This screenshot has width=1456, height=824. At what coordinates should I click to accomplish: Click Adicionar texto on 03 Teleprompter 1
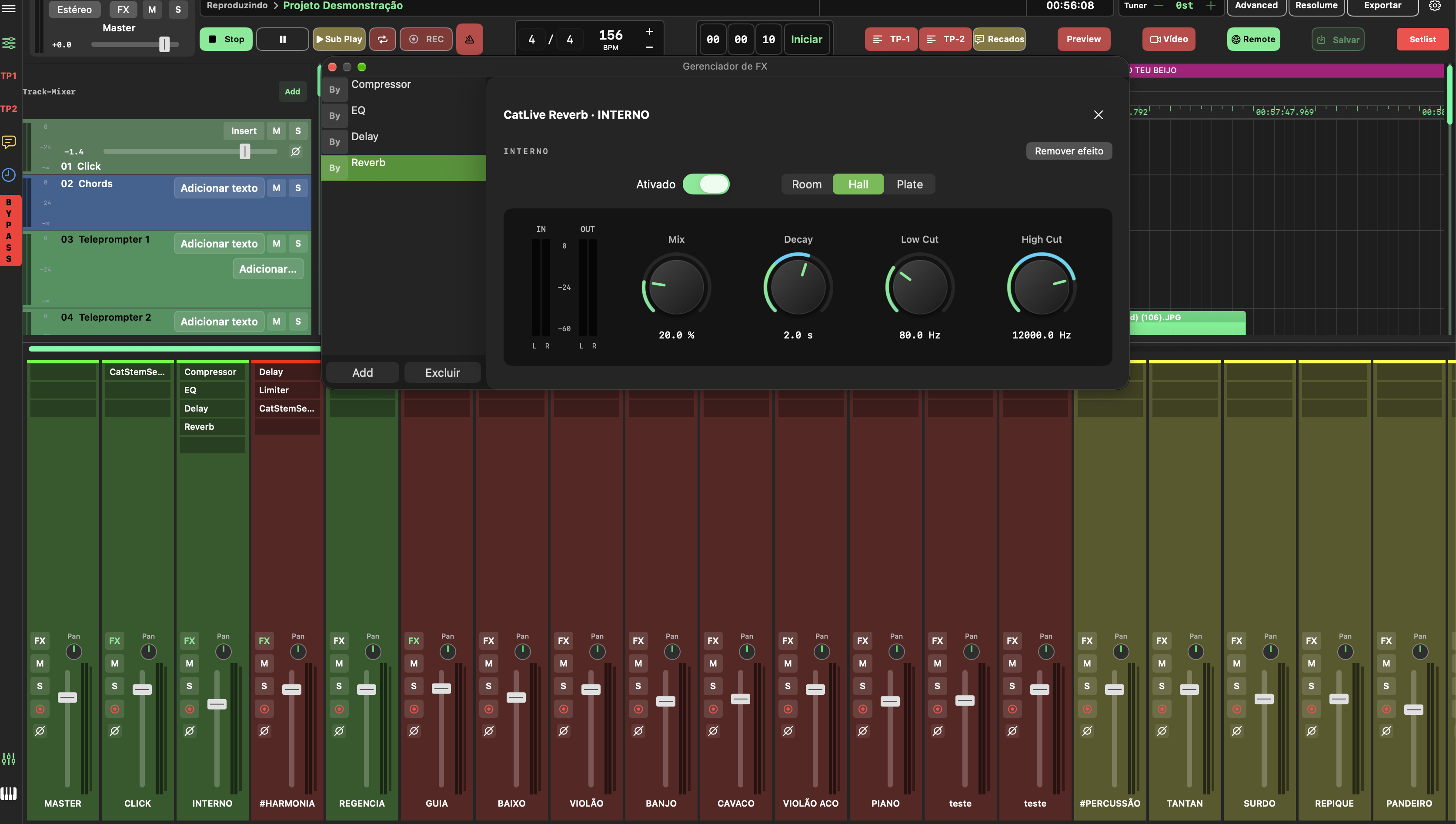tap(218, 243)
